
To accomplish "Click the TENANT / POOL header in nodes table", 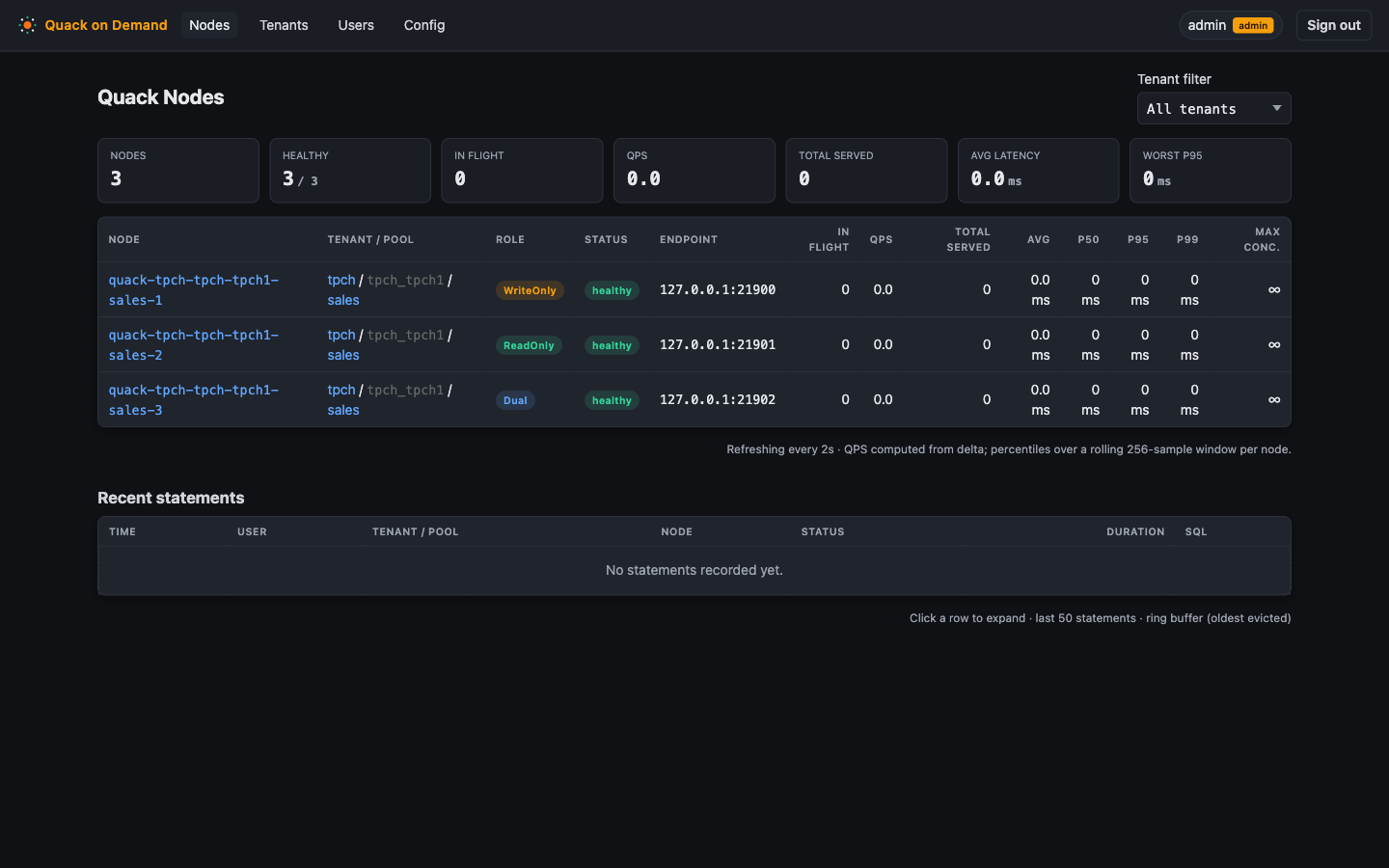I will pyautogui.click(x=370, y=239).
